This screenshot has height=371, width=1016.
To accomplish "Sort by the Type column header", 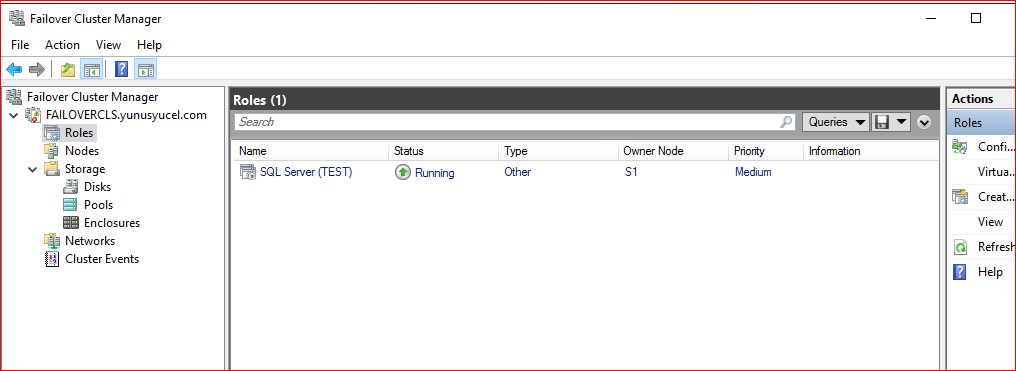I will [x=557, y=152].
